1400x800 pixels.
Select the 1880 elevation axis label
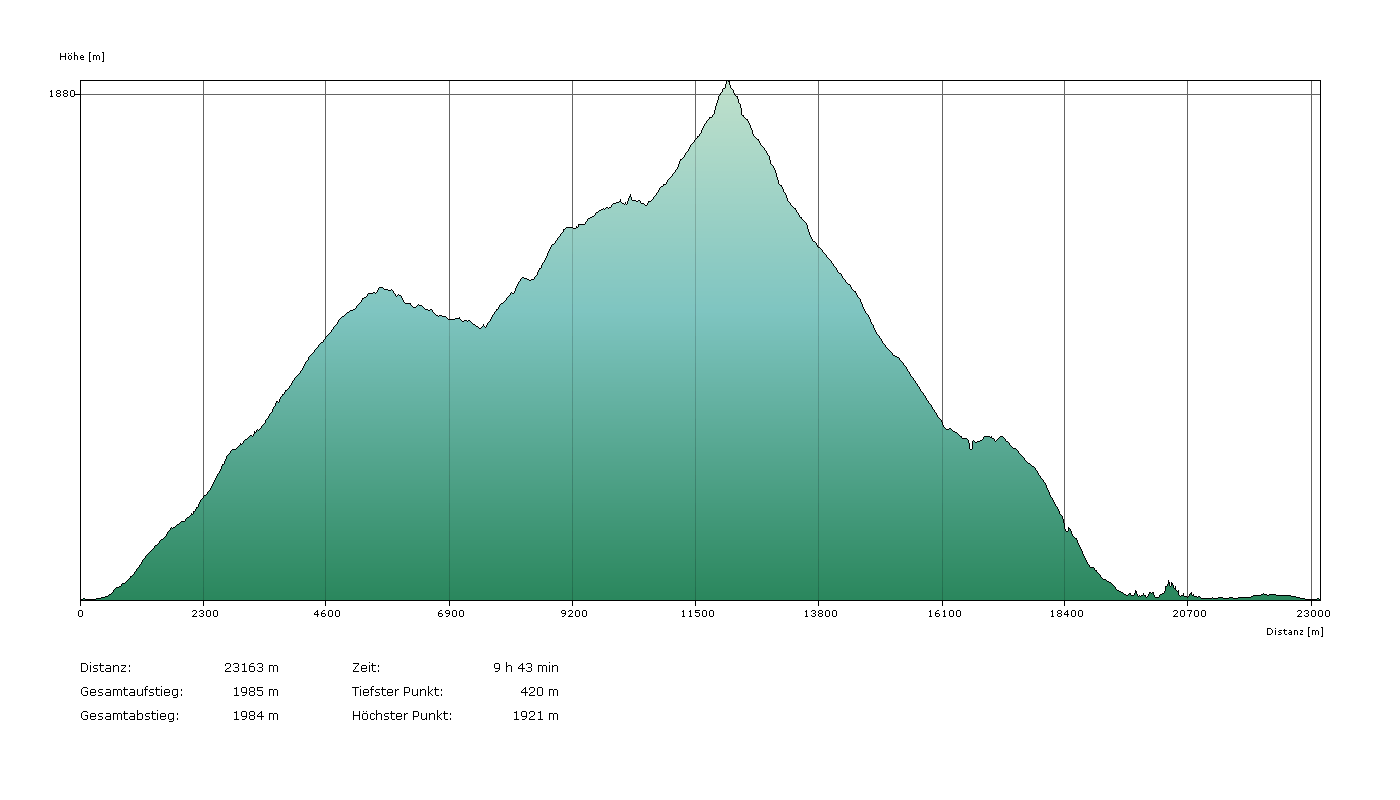click(62, 94)
